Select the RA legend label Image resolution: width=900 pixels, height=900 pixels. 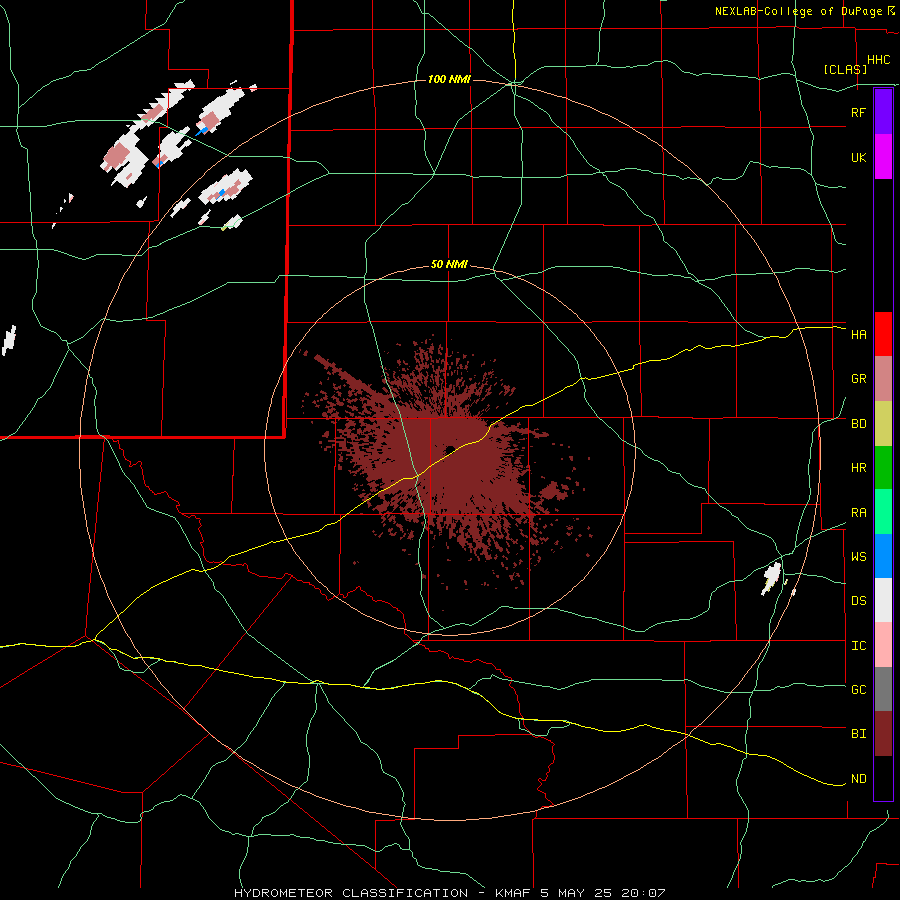tap(858, 513)
